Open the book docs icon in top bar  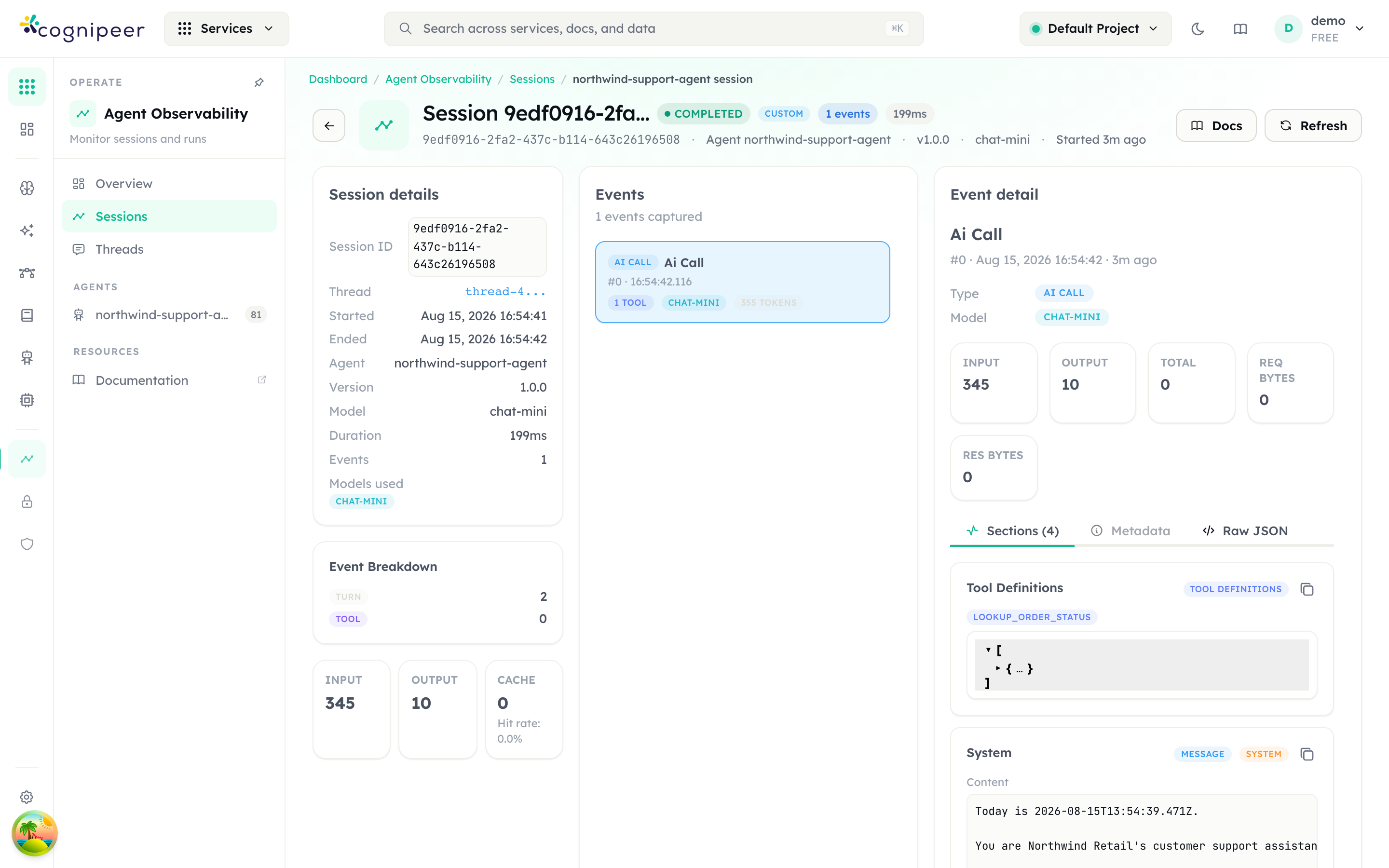pos(1240,29)
